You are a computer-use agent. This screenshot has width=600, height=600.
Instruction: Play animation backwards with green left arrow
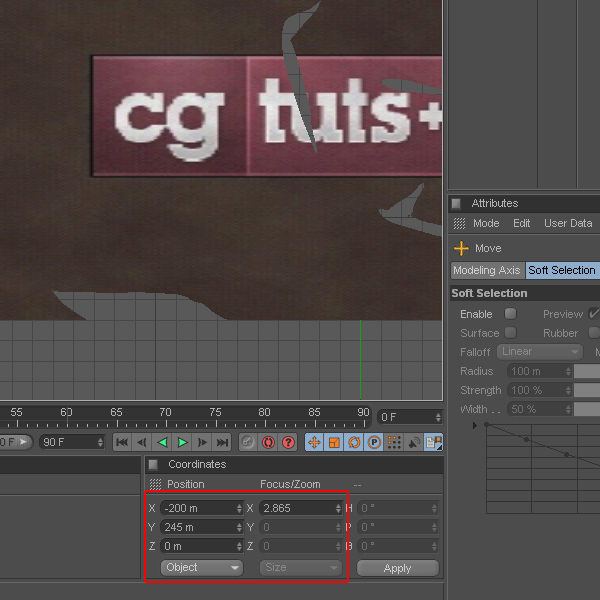(x=162, y=443)
